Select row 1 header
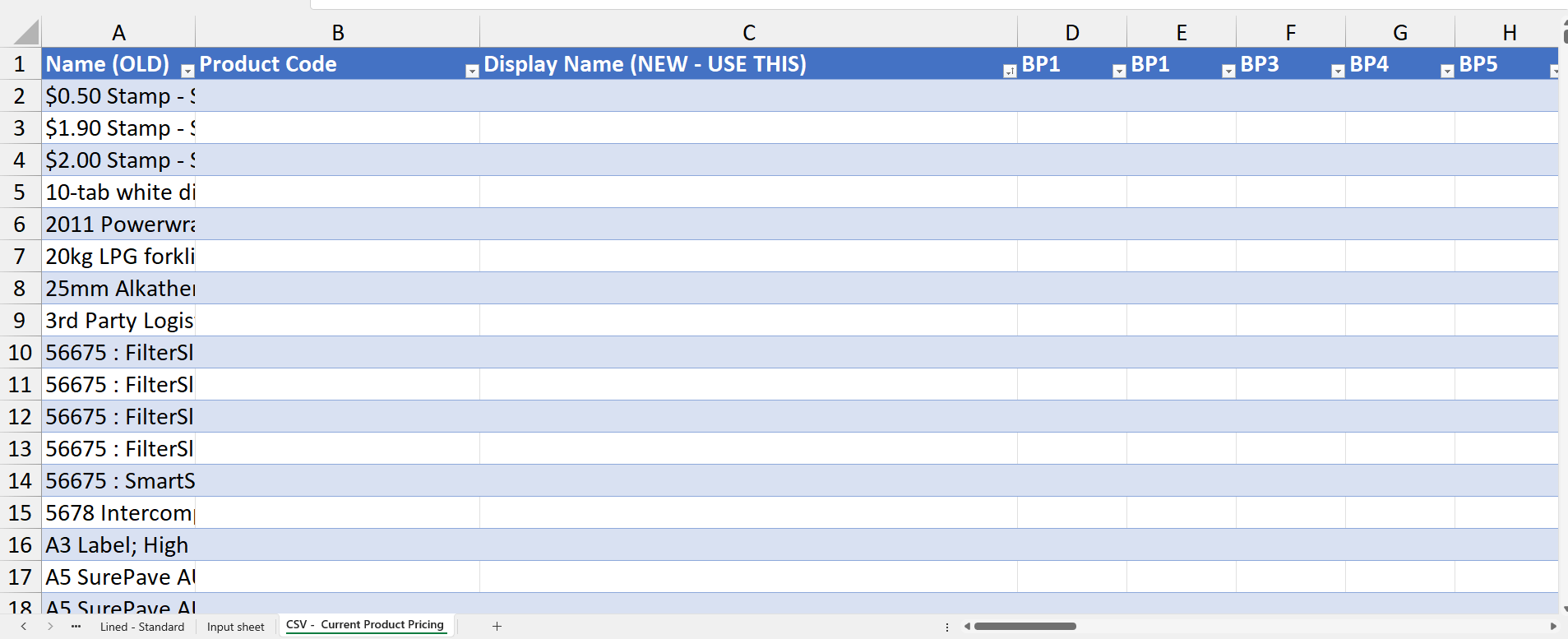1568x639 pixels. 21,64
